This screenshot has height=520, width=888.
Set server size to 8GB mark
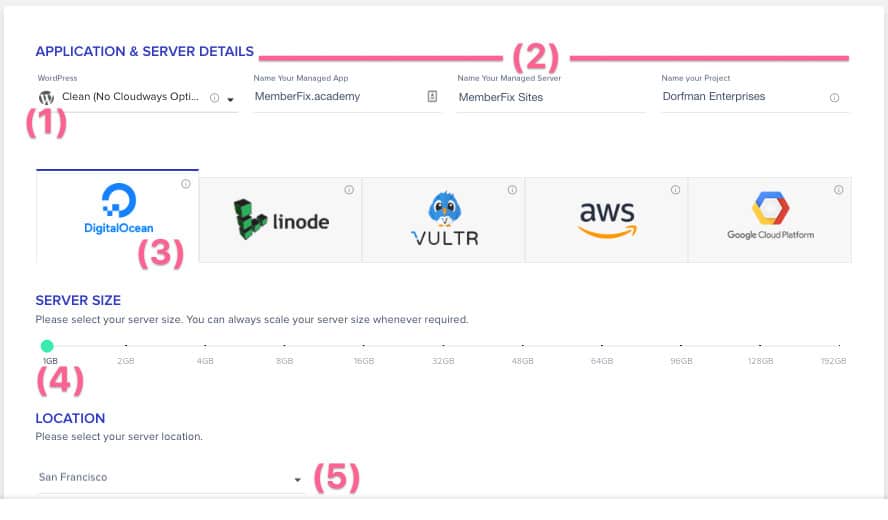click(284, 346)
